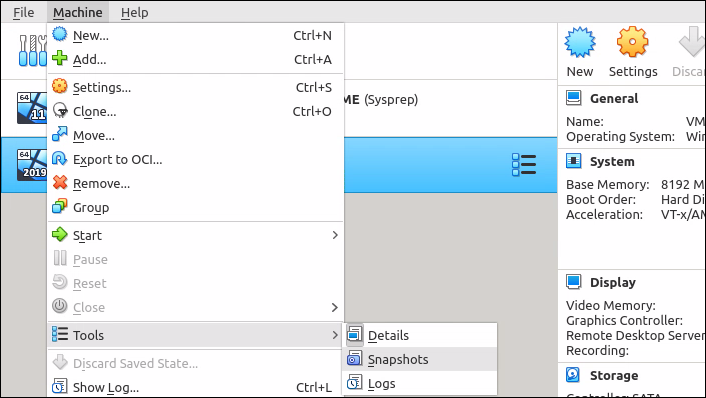Open the File menu
This screenshot has height=398, width=706.
pos(23,12)
